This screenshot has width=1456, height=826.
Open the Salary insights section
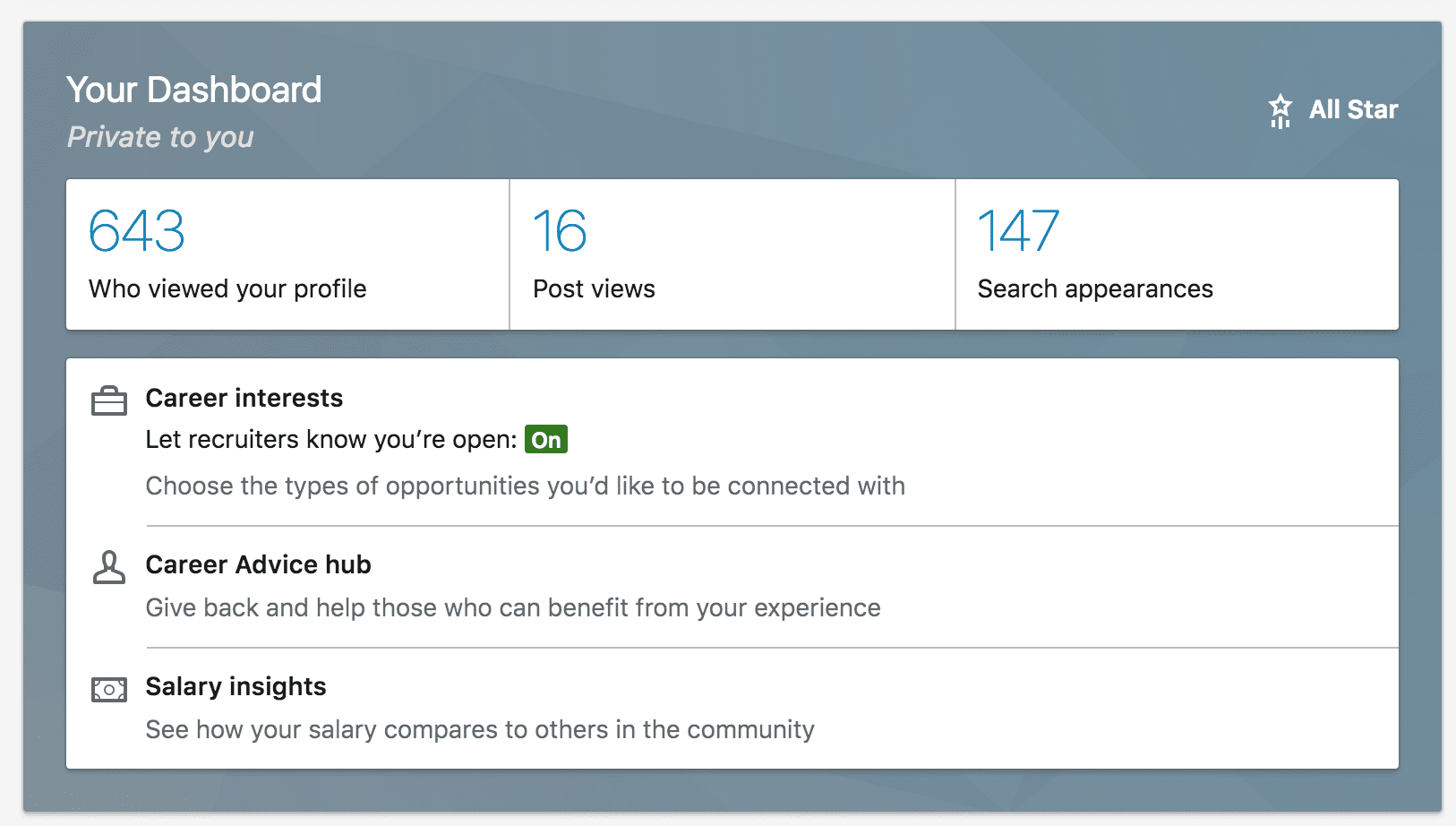[236, 687]
